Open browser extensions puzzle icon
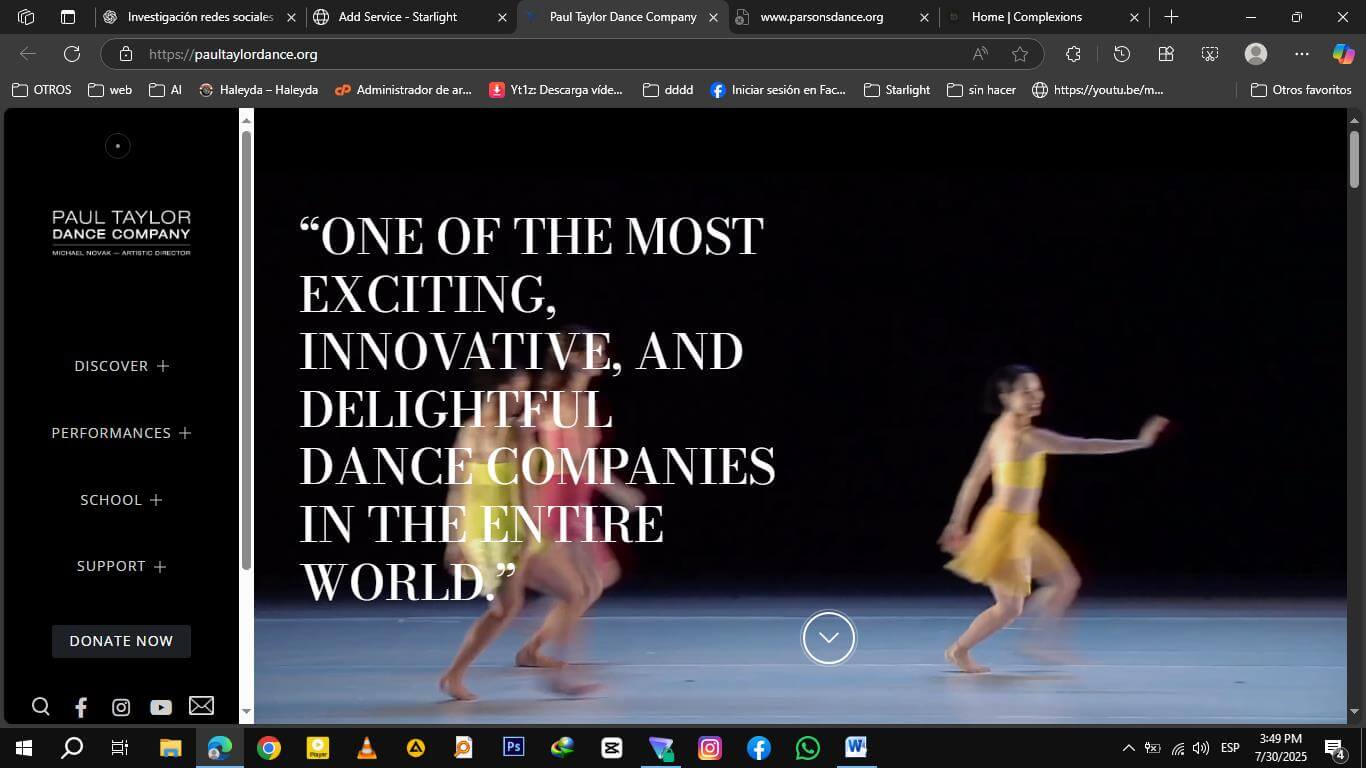This screenshot has width=1366, height=768. (x=1073, y=54)
